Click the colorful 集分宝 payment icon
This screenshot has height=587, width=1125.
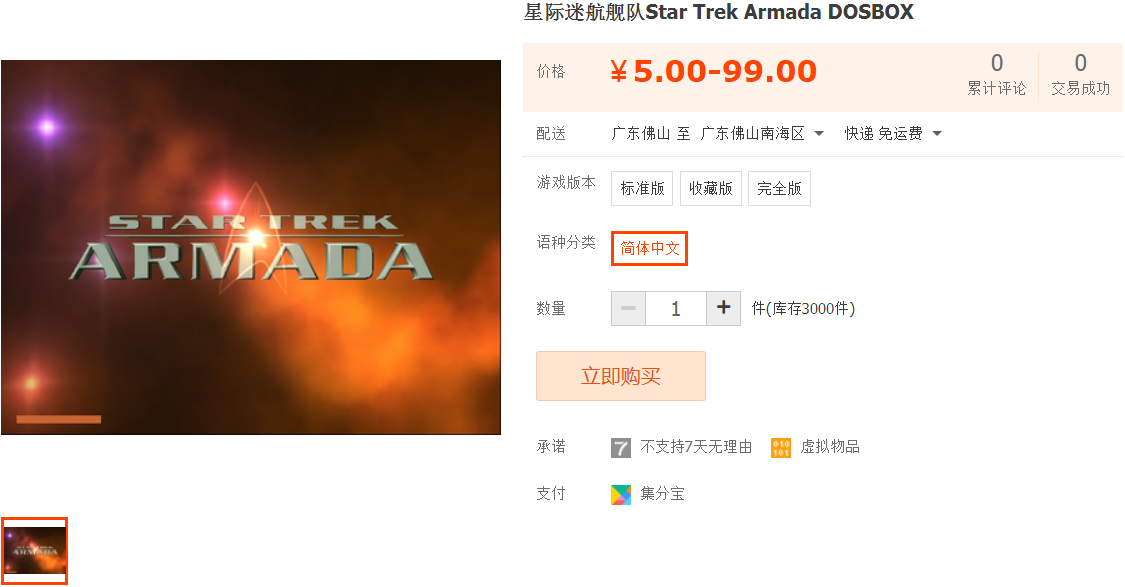click(621, 494)
